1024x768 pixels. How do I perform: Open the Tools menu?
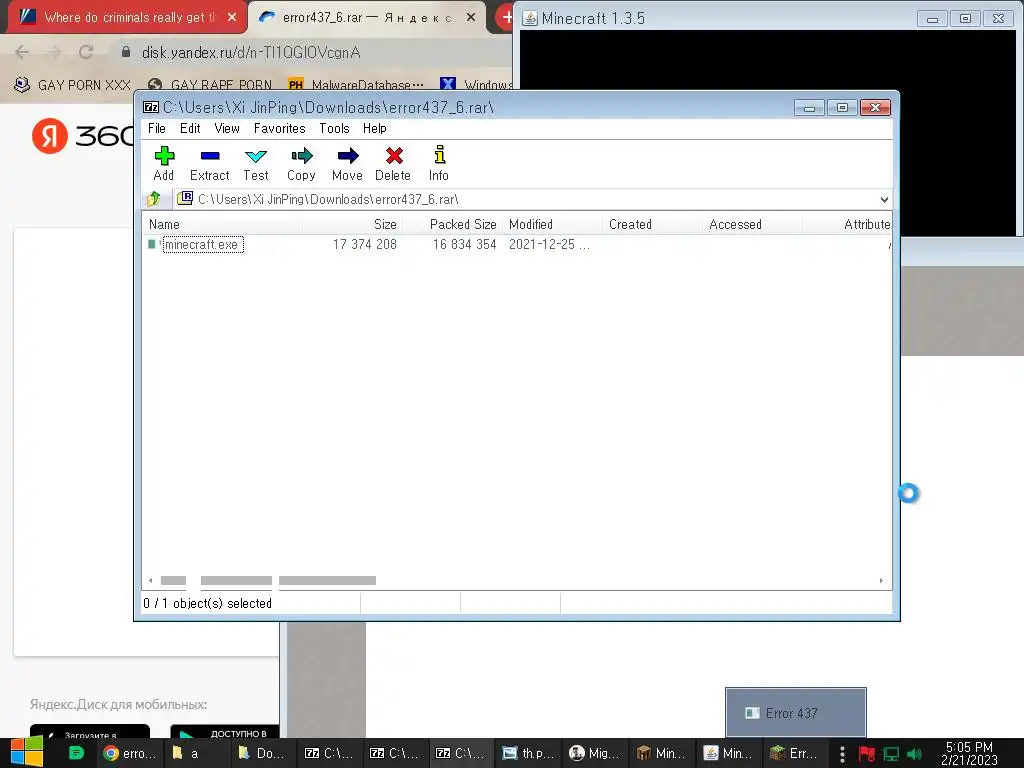coord(334,128)
